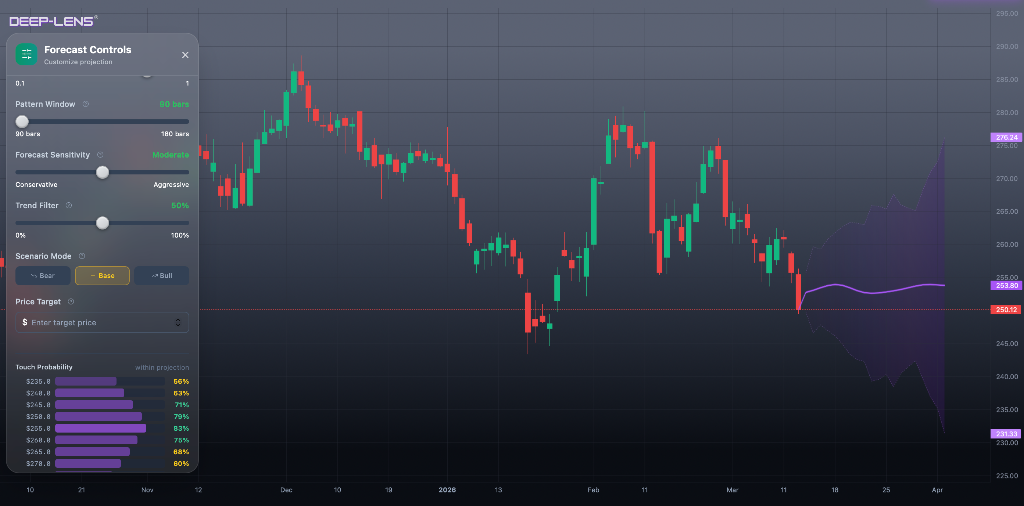Image resolution: width=1024 pixels, height=506 pixels.
Task: Click the Forecast Sensitivity slider handle
Action: [x=103, y=172]
